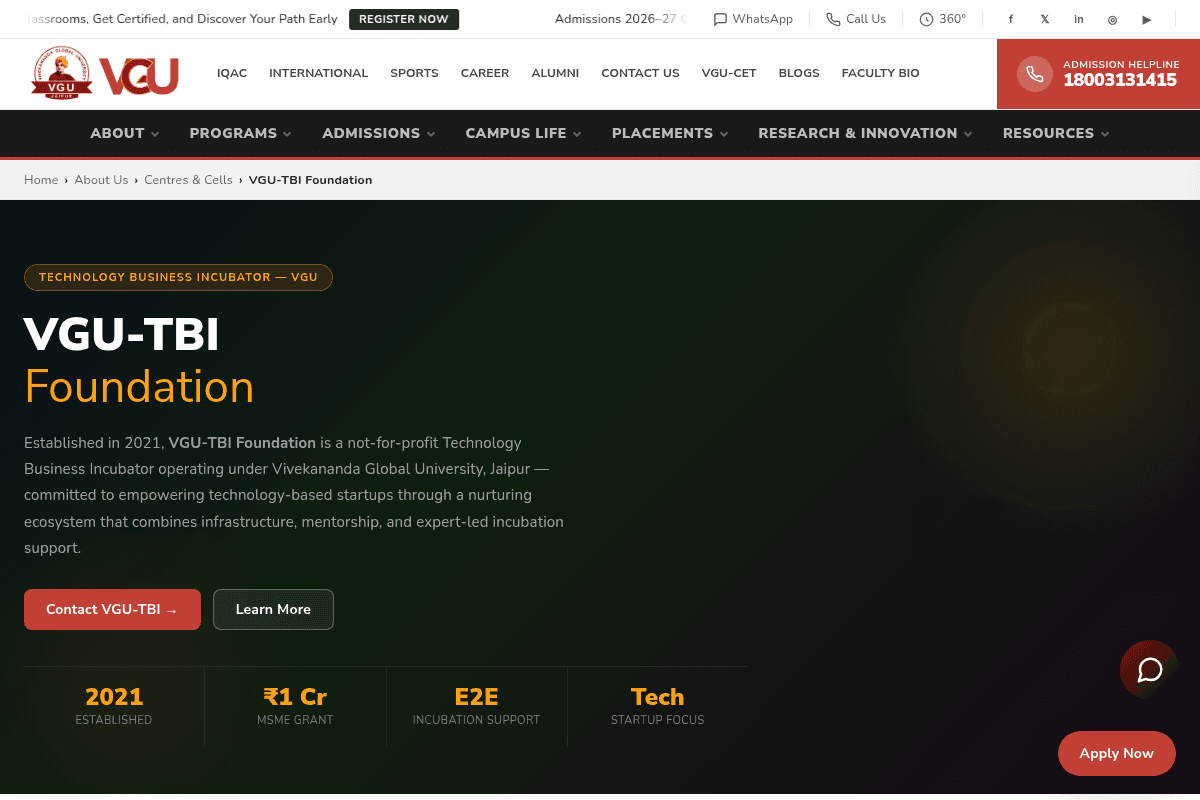This screenshot has width=1200, height=800.
Task: Open the LinkedIn social icon
Action: click(1079, 19)
